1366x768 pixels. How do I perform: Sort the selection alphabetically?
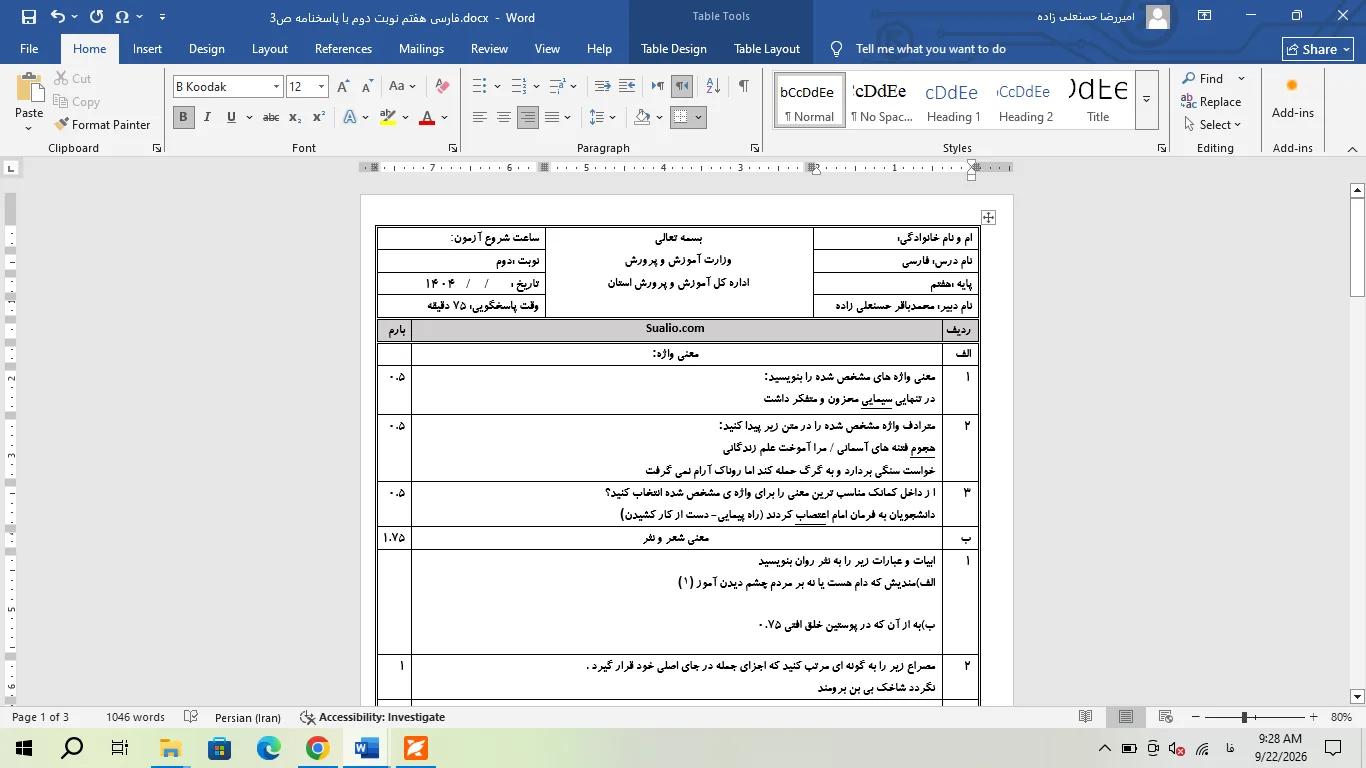711,86
